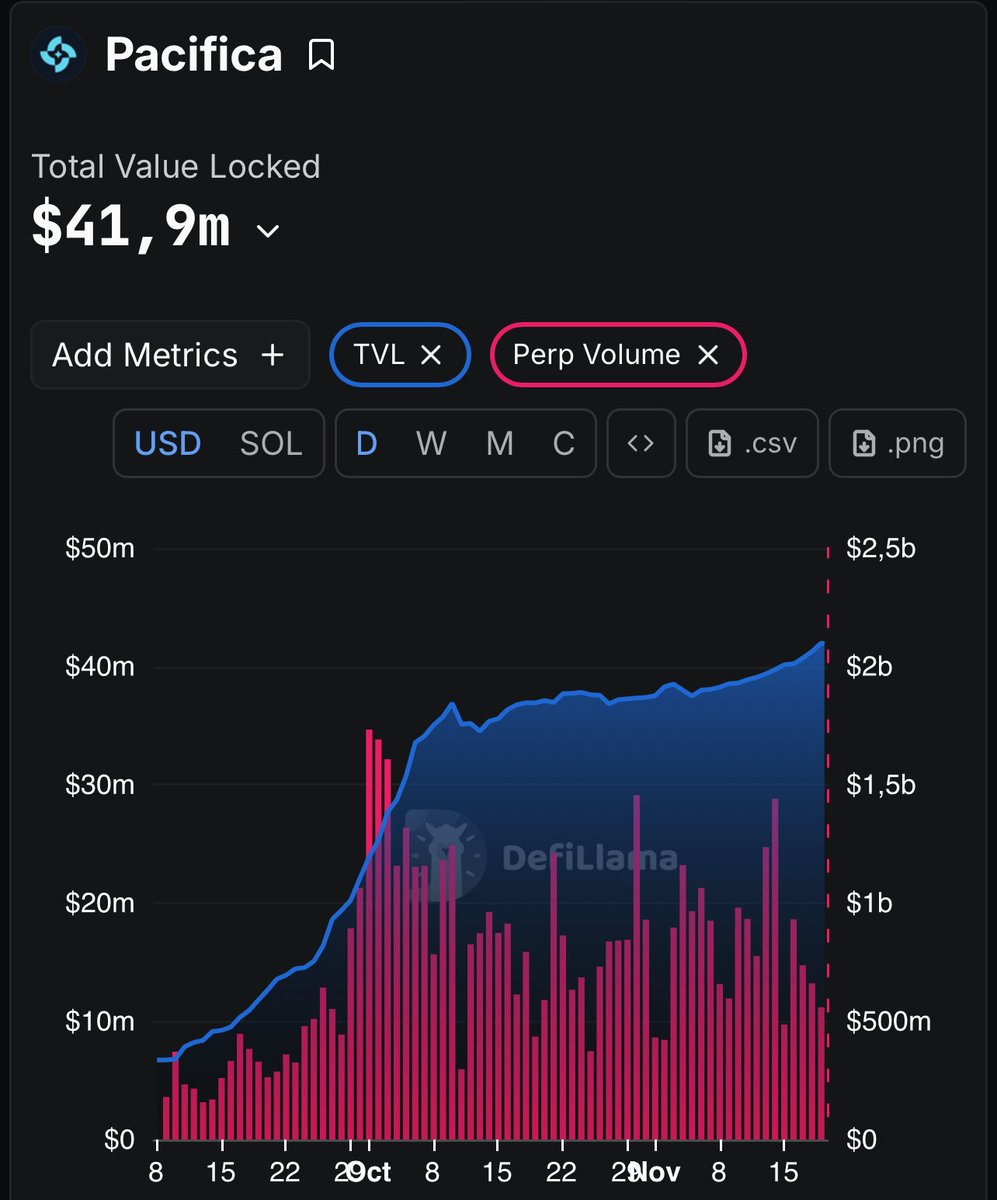Download chart data as .csv
The width and height of the screenshot is (997, 1200).
point(752,443)
